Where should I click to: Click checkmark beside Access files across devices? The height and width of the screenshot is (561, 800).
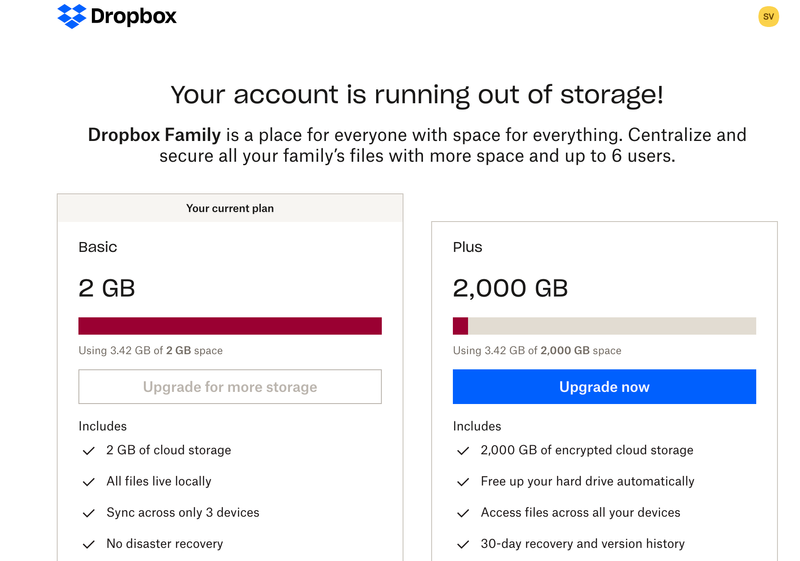463,513
